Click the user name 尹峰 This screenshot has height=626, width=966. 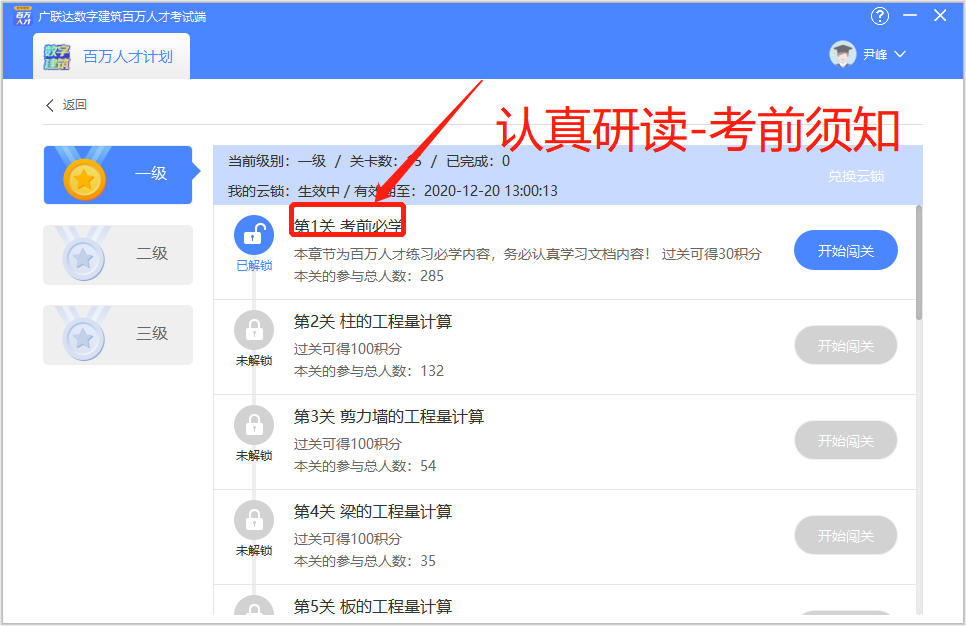click(875, 54)
